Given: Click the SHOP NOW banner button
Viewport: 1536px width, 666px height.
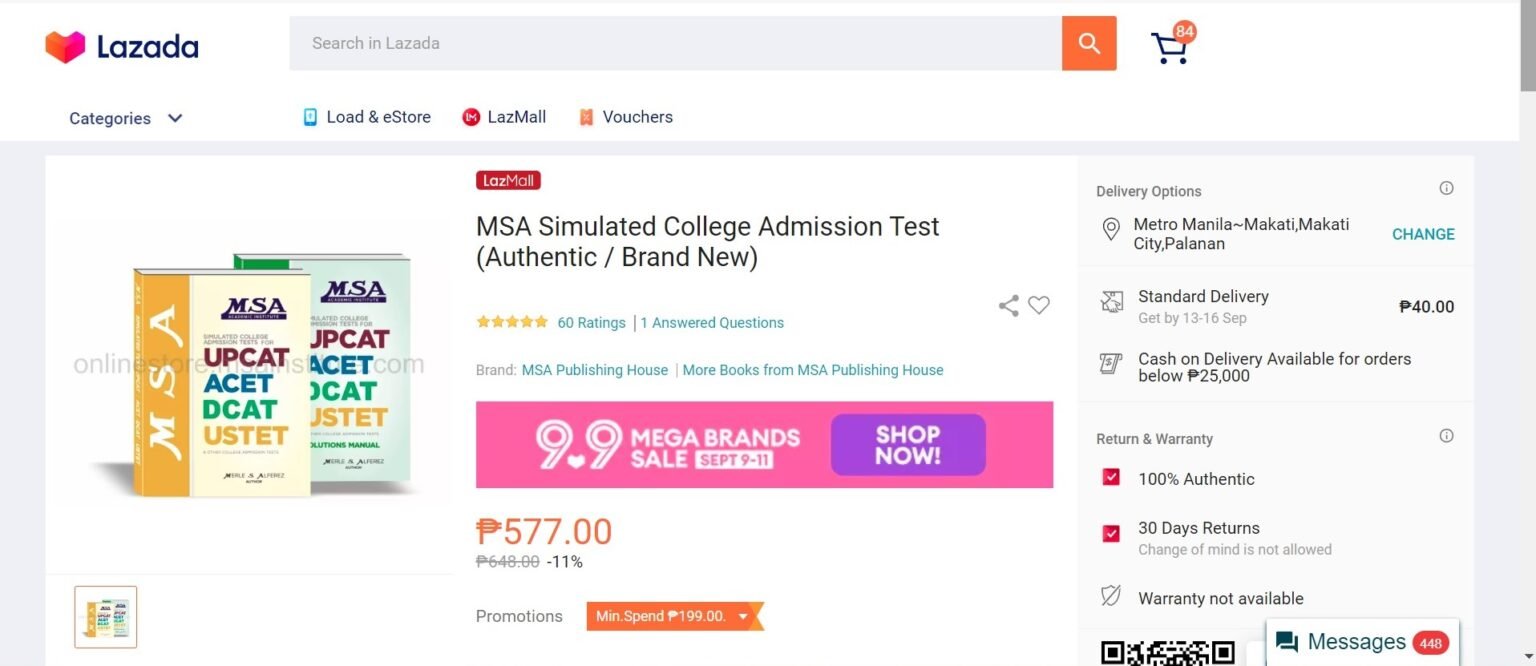Looking at the screenshot, I should coord(907,443).
